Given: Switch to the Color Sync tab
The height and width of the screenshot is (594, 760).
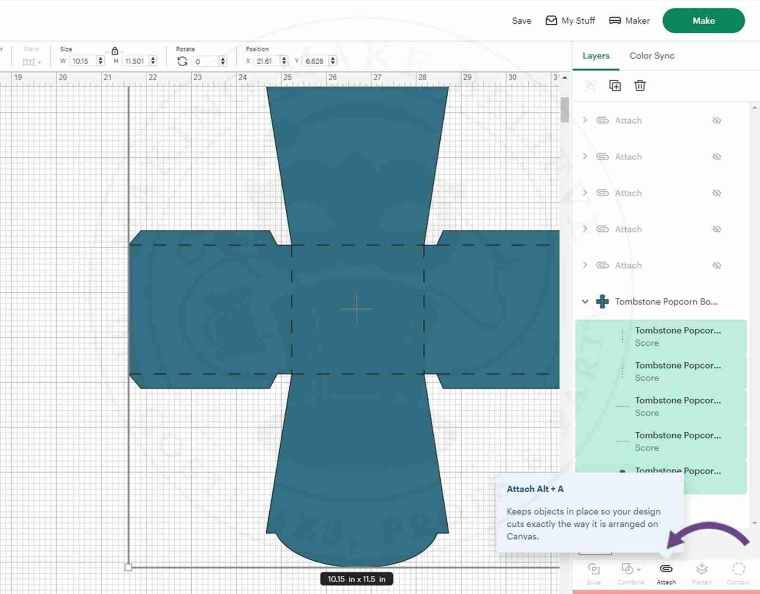Looking at the screenshot, I should tap(652, 56).
